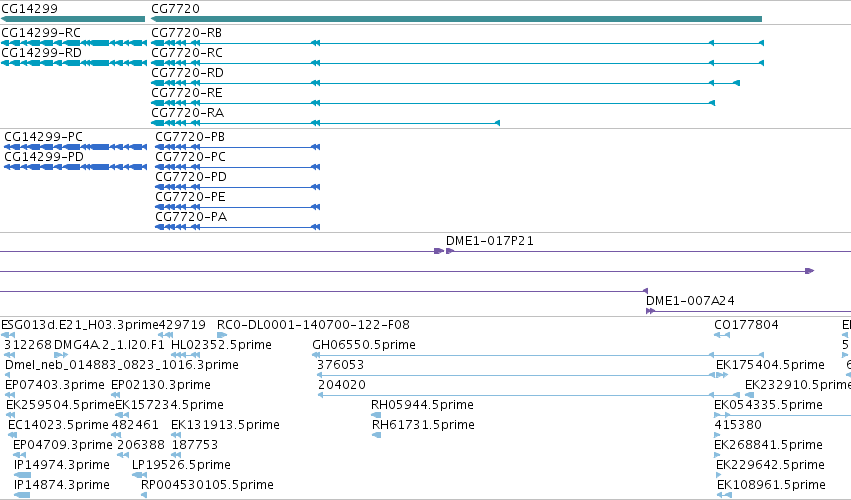Select EST CO177804

point(746,325)
